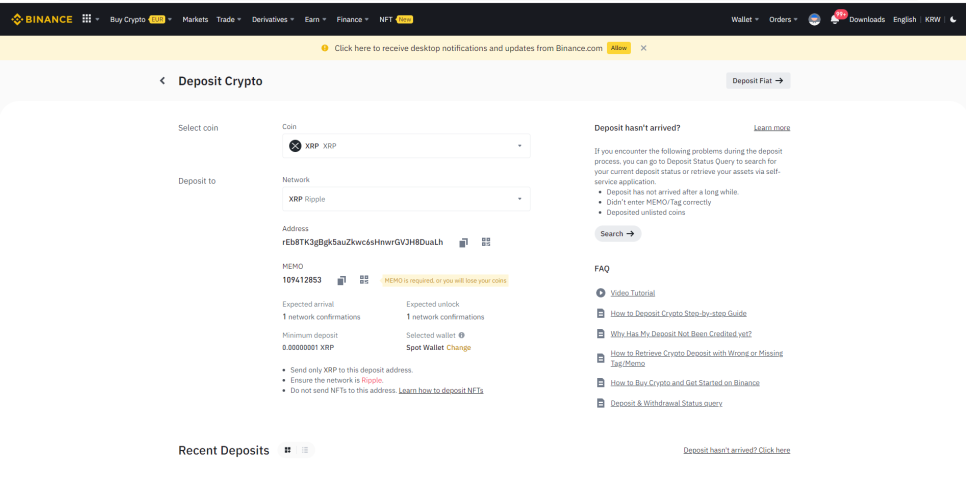The width and height of the screenshot is (966, 478).
Task: Switch Recent Deposits to list view
Action: pyautogui.click(x=305, y=450)
